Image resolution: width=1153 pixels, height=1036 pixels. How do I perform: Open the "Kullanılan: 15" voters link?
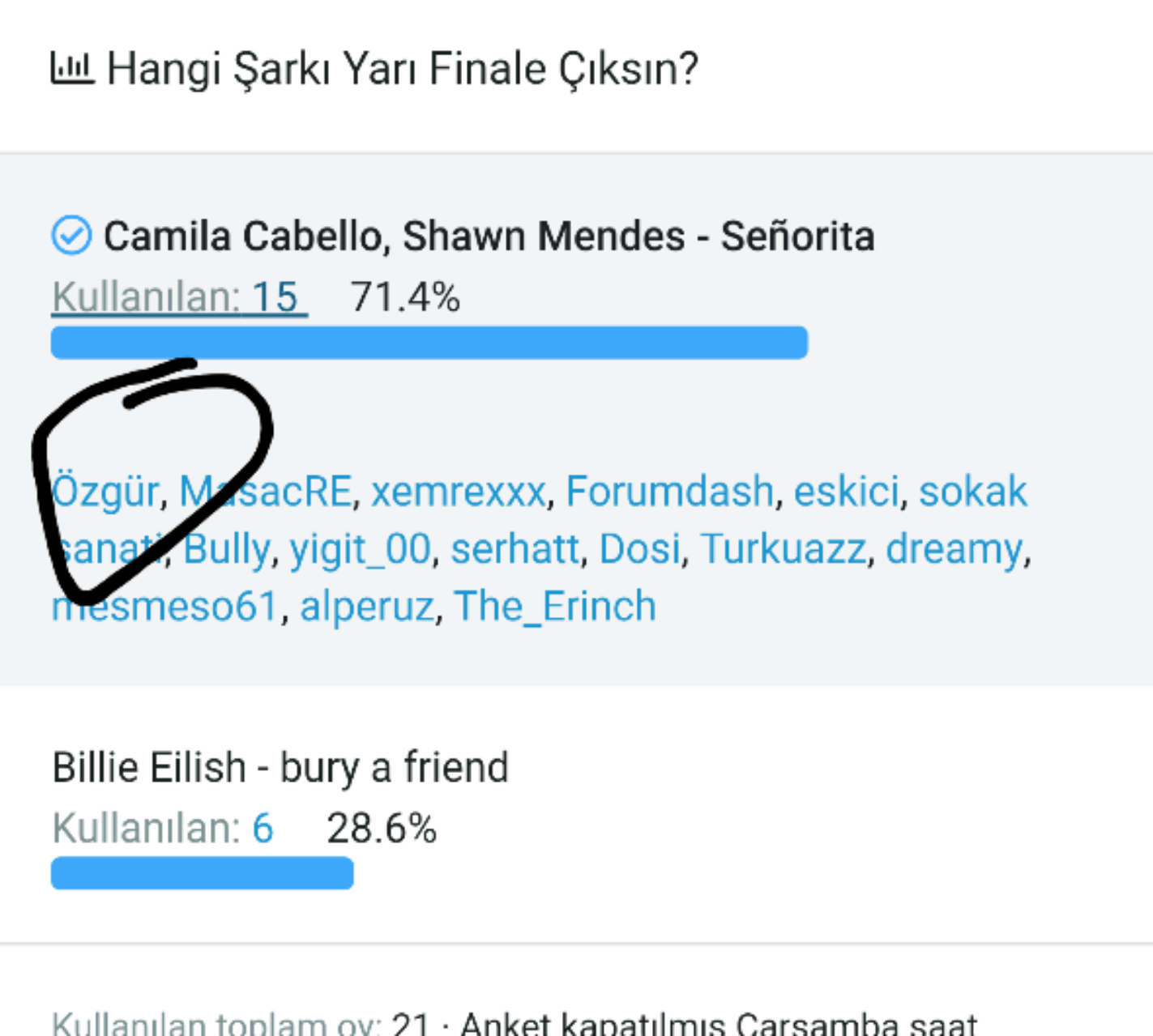tap(179, 297)
